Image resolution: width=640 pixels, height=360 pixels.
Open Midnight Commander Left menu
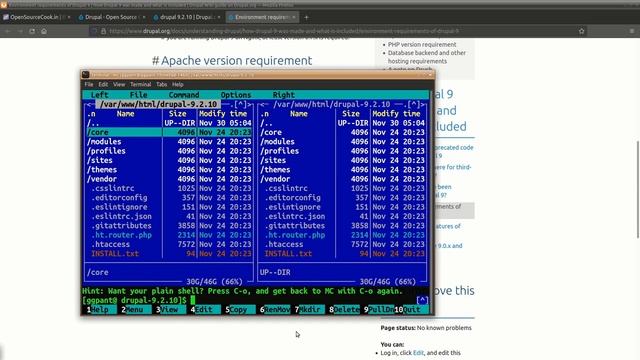point(100,95)
